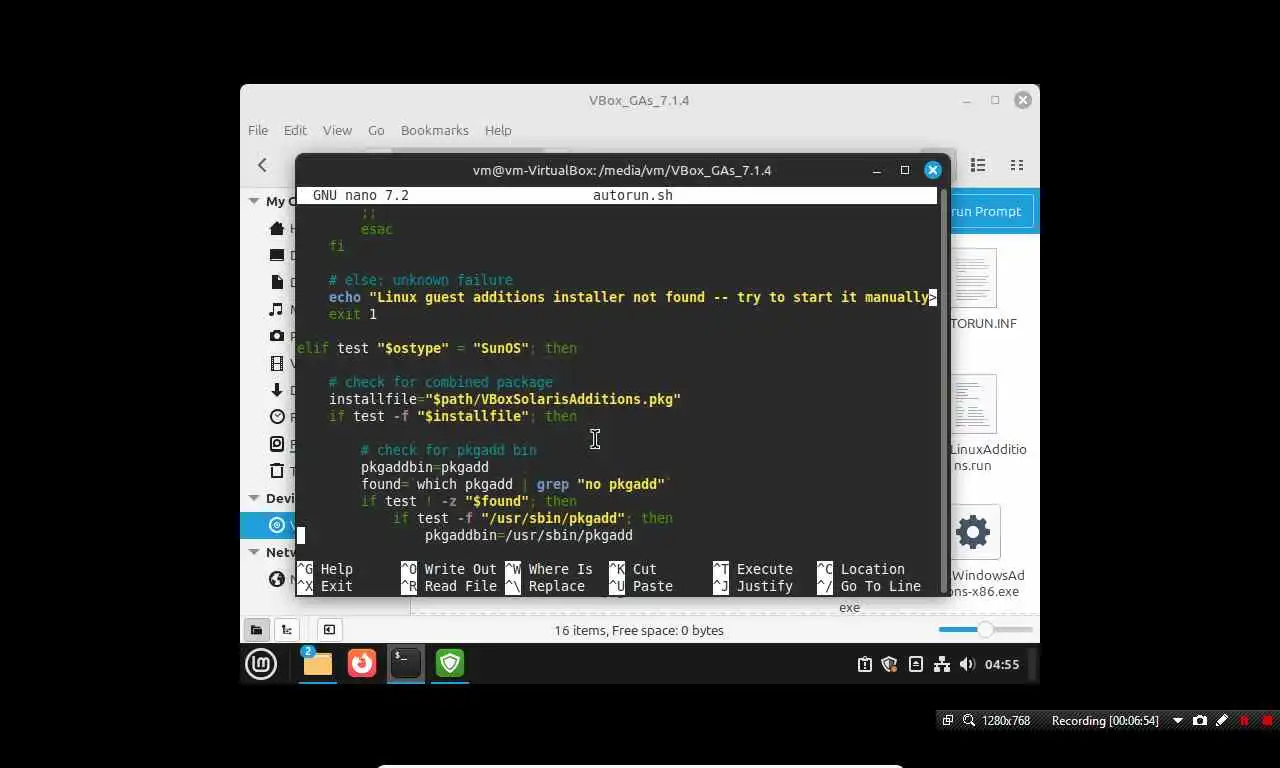This screenshot has height=768, width=1280.
Task: Collapse Network section in sidebar
Action: (x=254, y=552)
